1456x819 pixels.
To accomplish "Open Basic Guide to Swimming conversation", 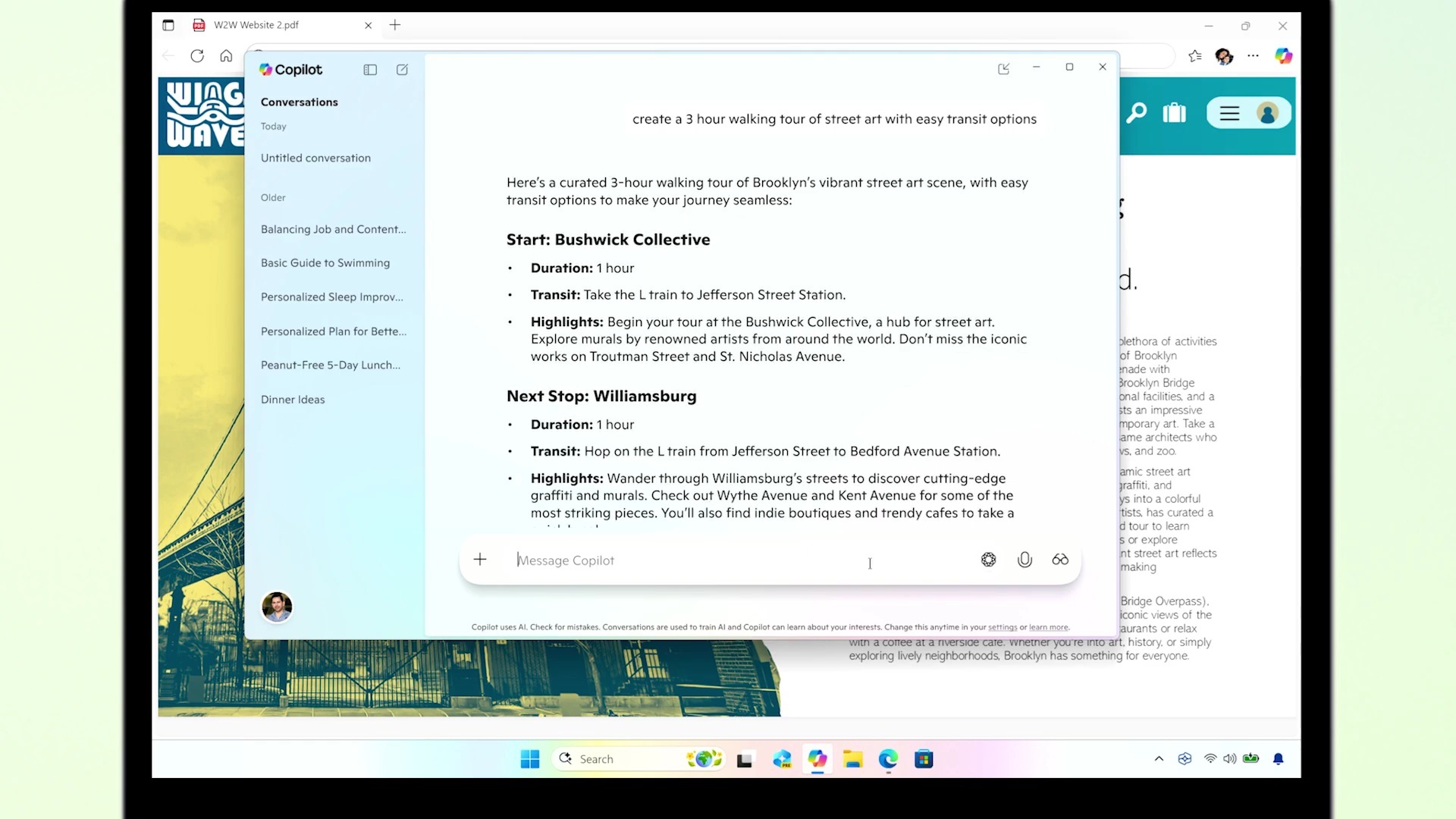I will coord(325,263).
